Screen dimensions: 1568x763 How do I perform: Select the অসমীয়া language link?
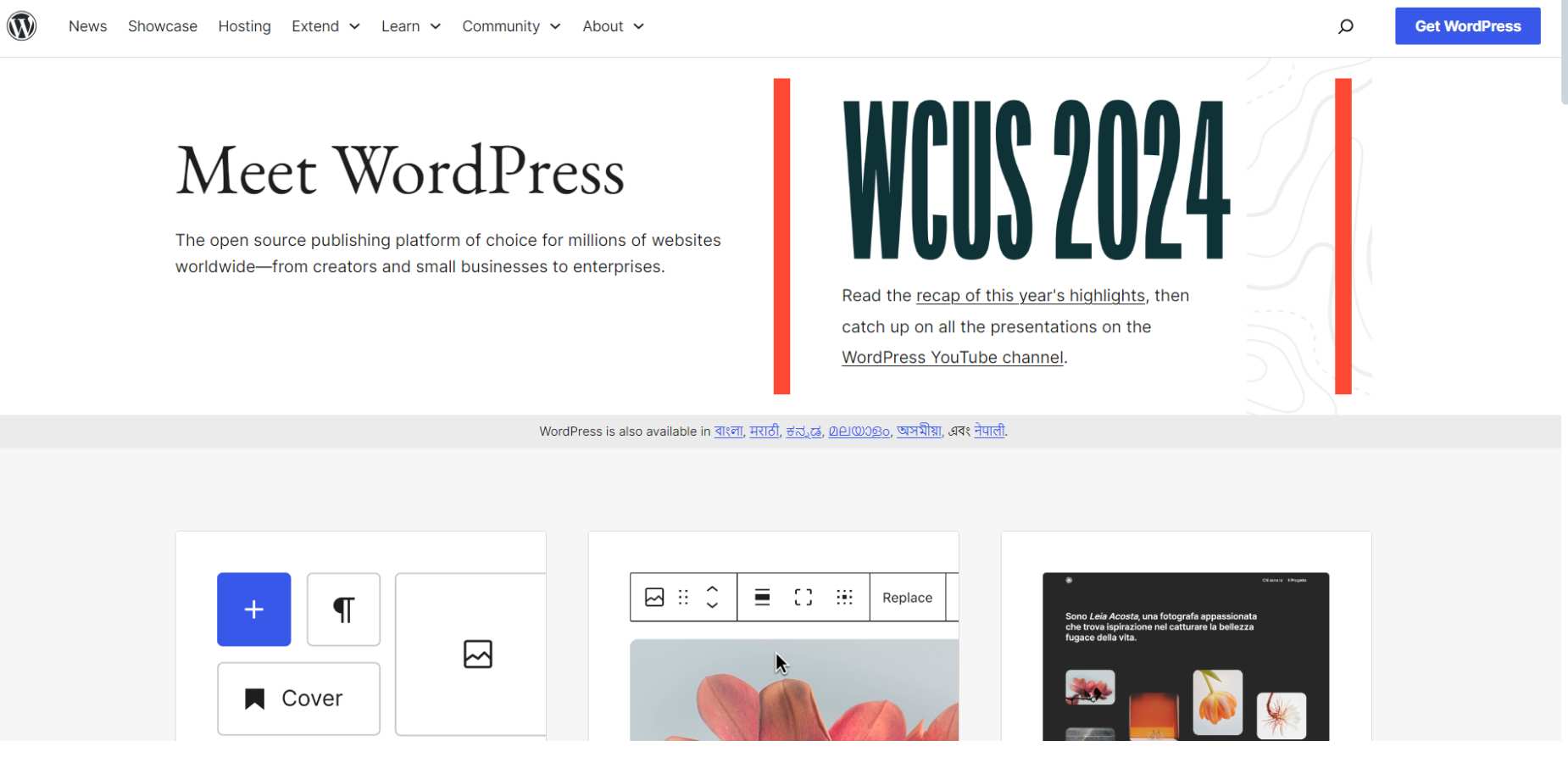point(919,431)
